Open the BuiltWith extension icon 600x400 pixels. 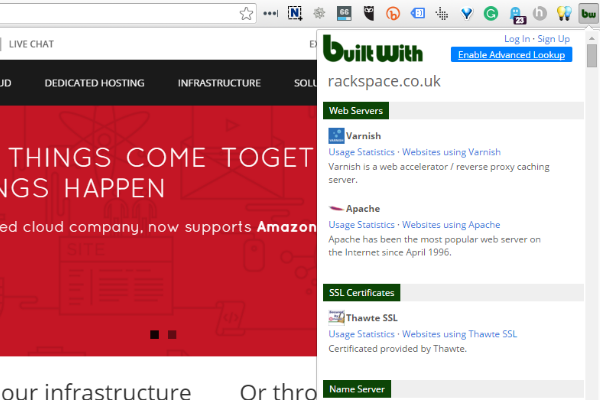pyautogui.click(x=587, y=14)
